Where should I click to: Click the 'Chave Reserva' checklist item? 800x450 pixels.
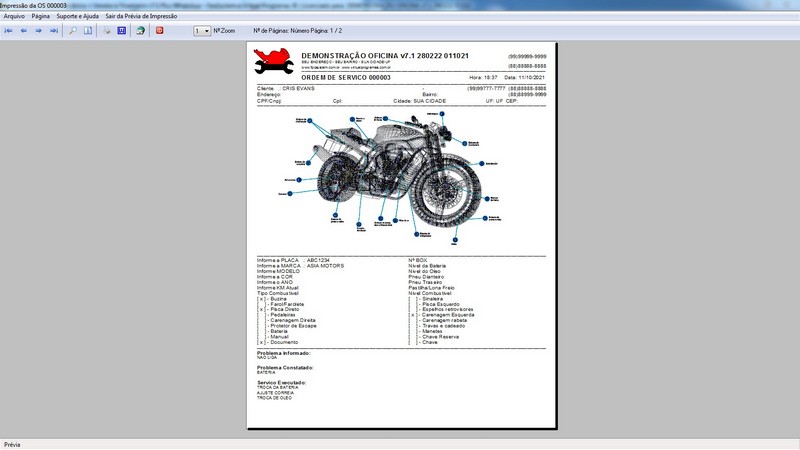point(434,337)
